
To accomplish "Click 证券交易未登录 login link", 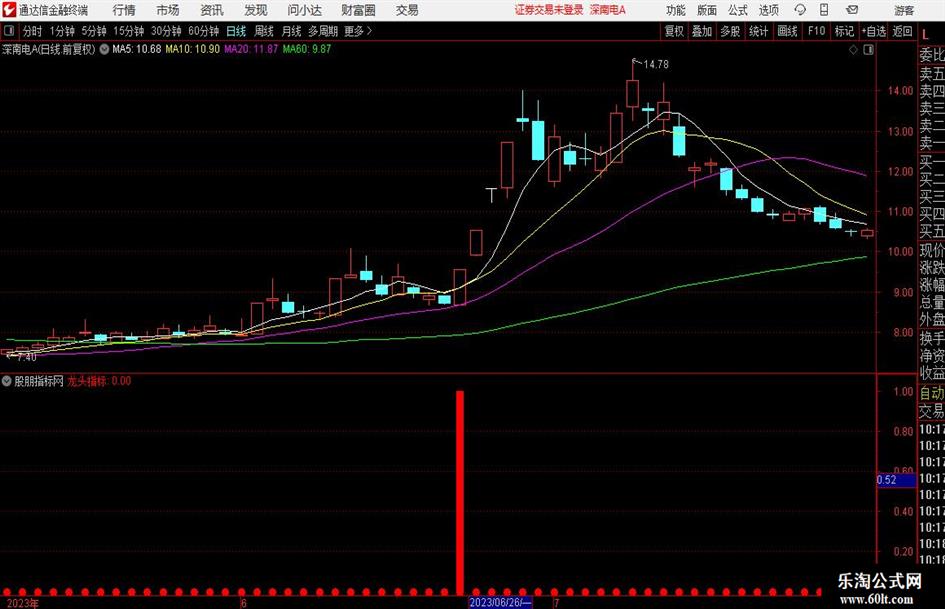I will point(549,10).
